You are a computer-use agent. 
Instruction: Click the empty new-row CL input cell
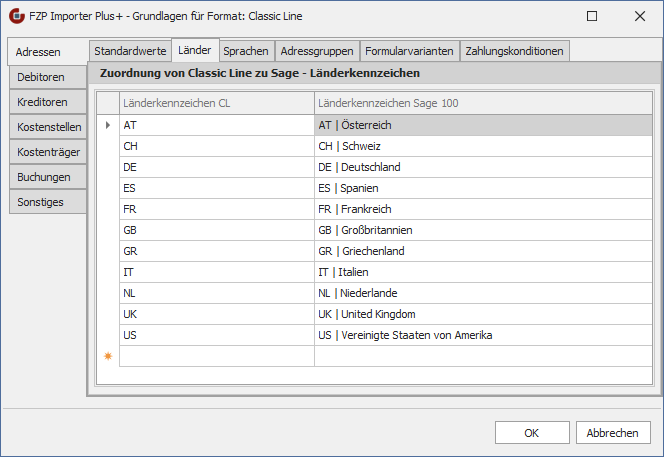click(217, 356)
